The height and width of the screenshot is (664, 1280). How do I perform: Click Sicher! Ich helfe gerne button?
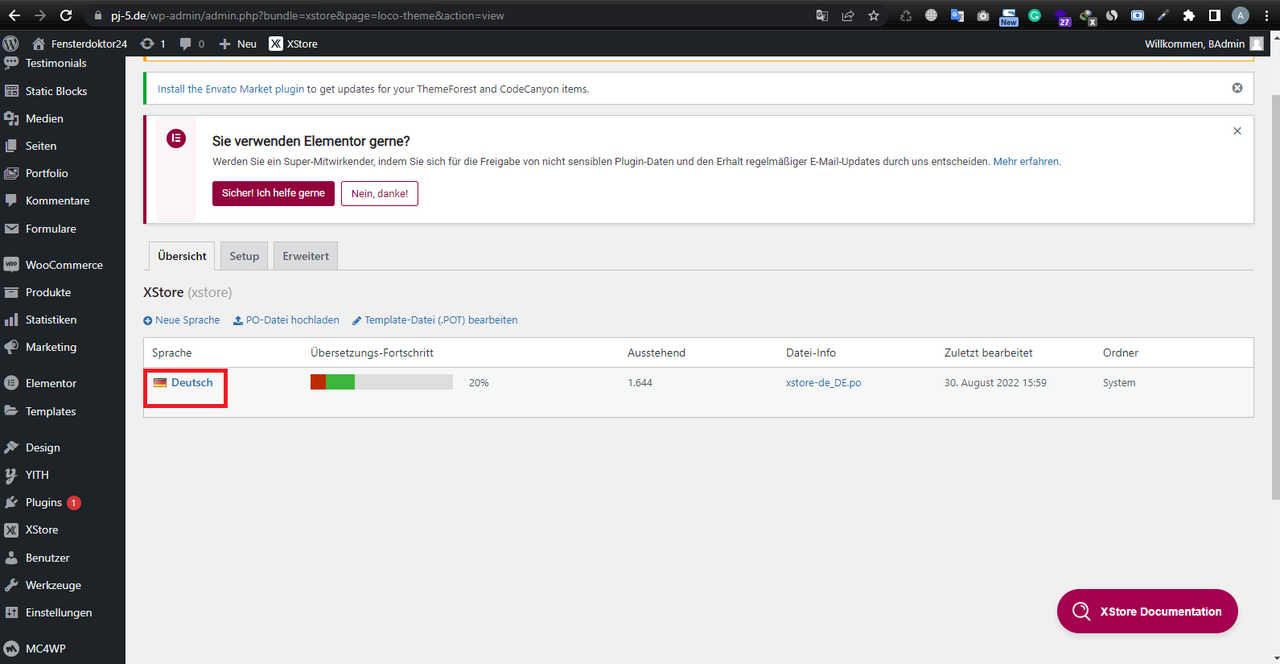pyautogui.click(x=273, y=193)
